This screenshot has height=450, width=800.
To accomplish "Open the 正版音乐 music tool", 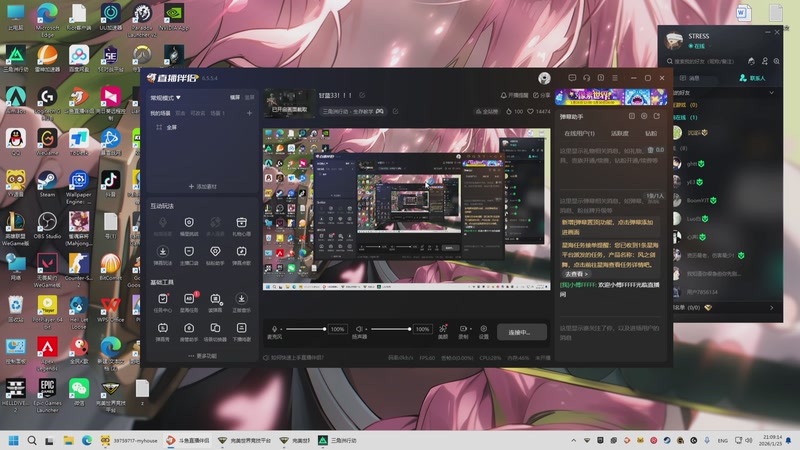I will point(241,302).
